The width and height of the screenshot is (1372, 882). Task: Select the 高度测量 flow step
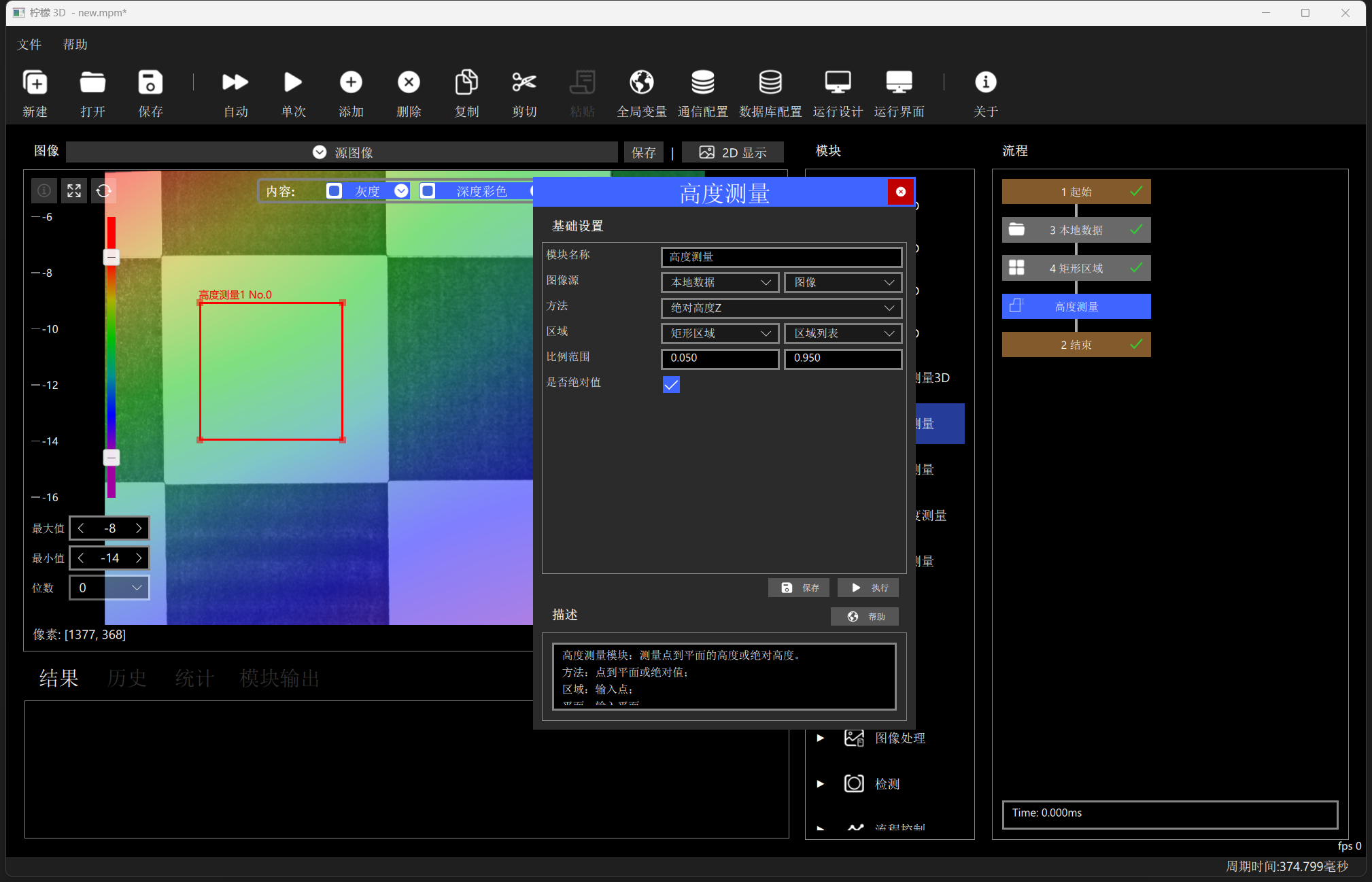(1076, 307)
